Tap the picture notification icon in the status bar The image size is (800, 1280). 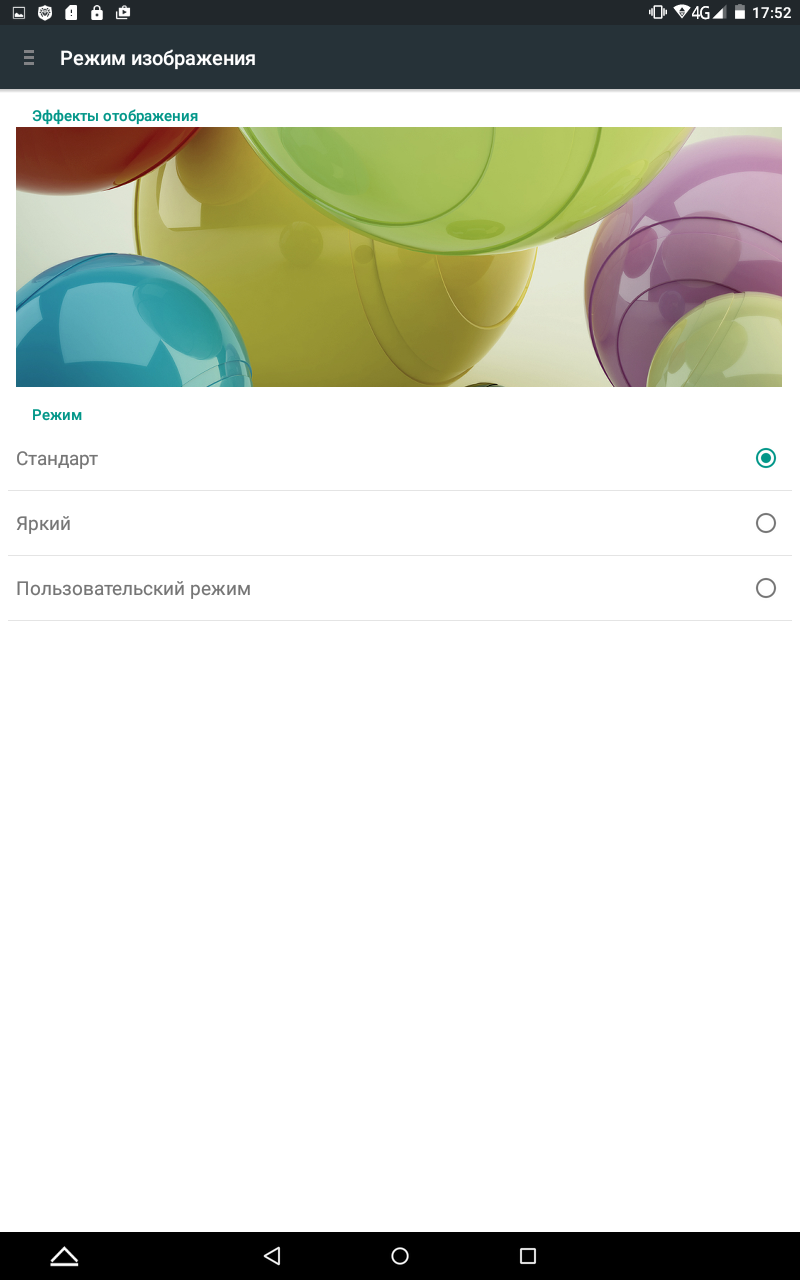point(19,13)
